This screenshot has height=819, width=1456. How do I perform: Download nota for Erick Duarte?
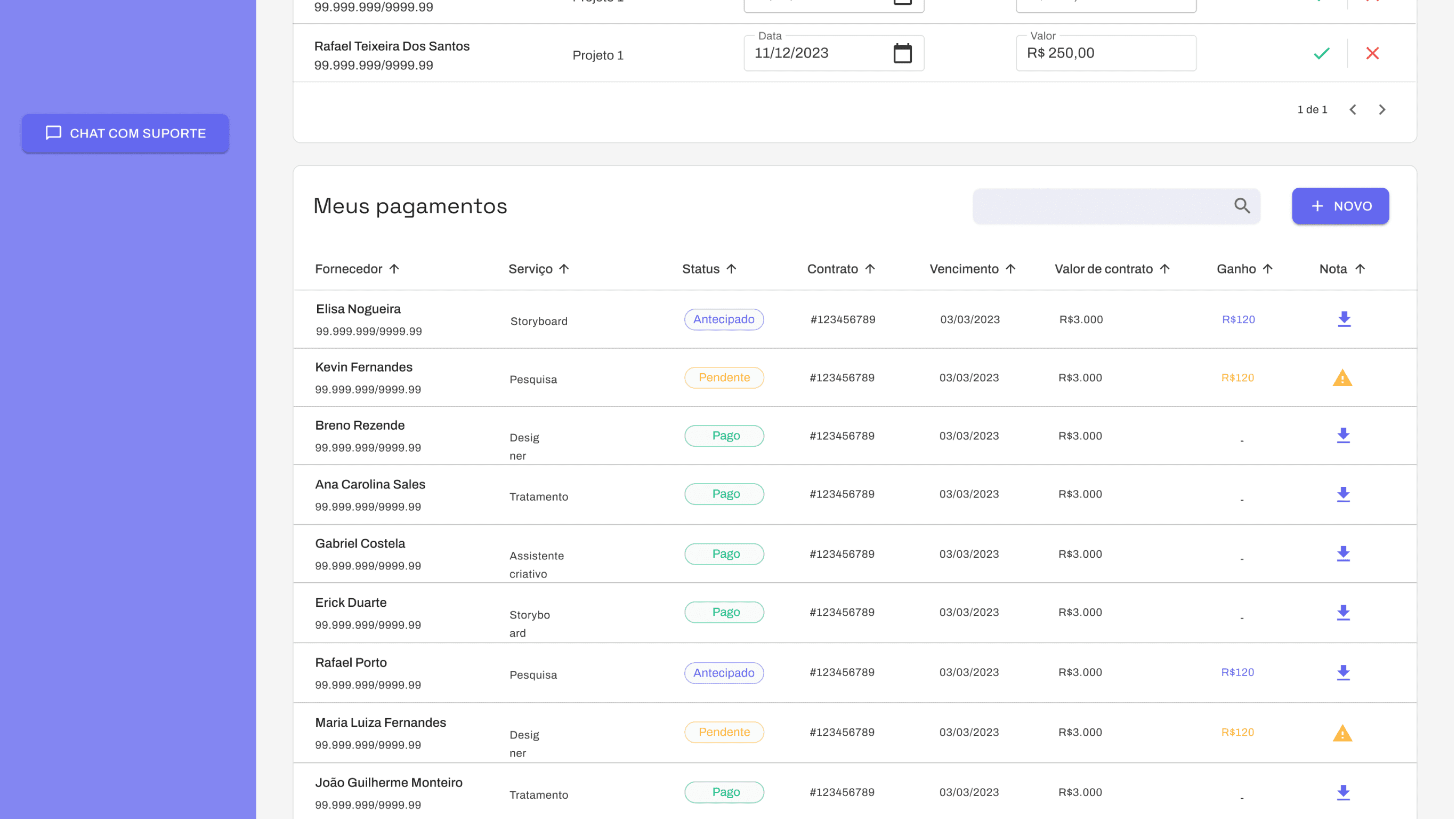(x=1342, y=613)
